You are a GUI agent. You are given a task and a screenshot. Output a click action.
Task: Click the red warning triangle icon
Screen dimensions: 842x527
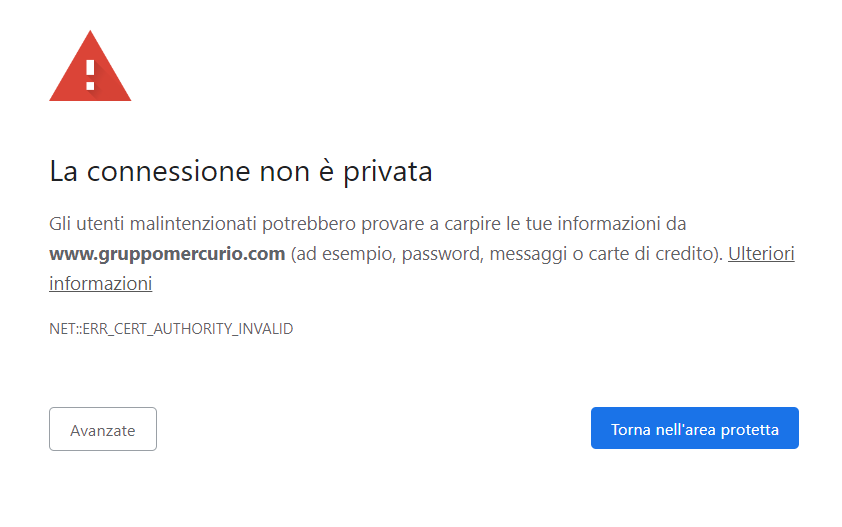click(x=90, y=72)
